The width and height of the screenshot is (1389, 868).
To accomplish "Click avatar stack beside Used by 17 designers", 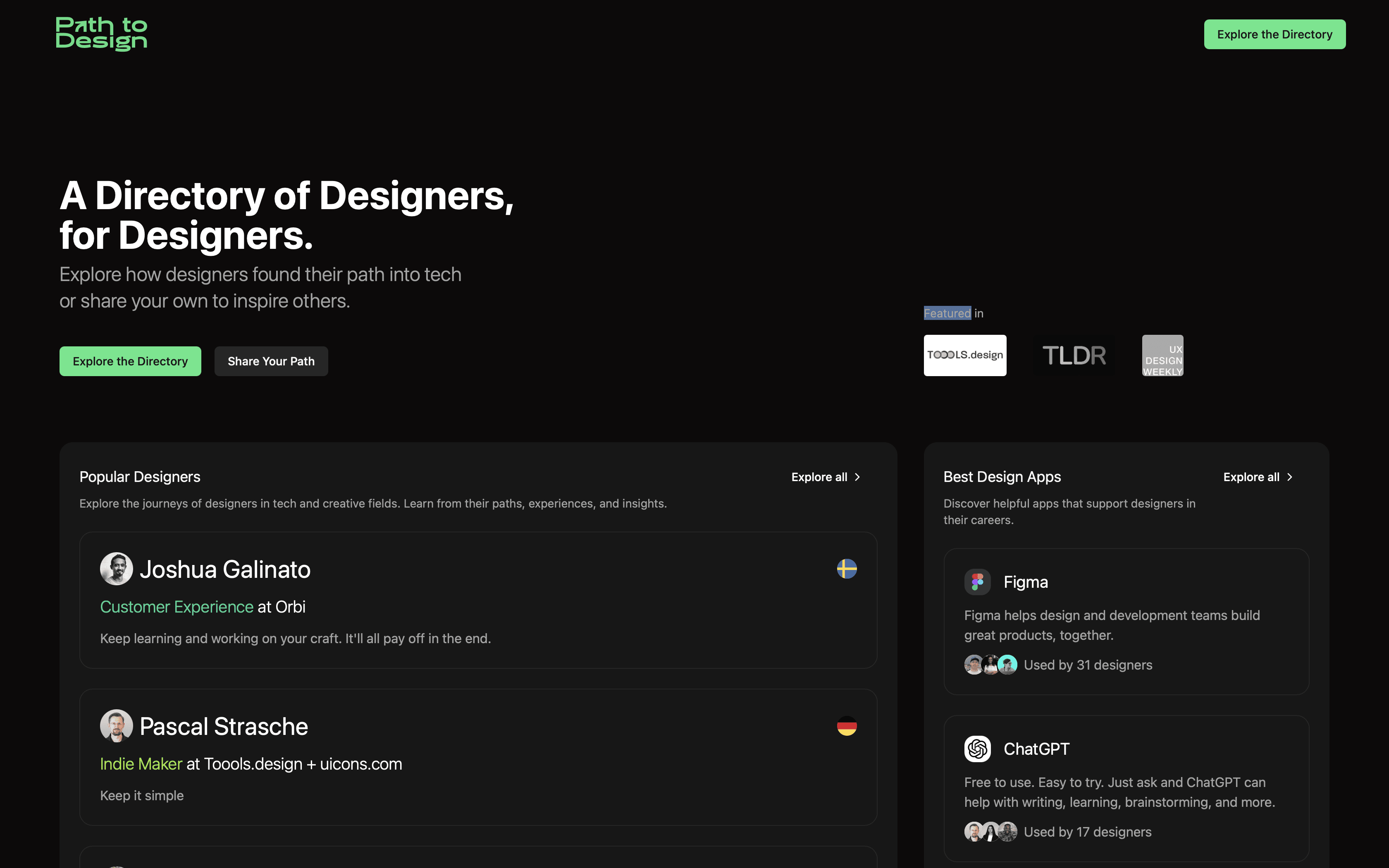I will coord(990,832).
